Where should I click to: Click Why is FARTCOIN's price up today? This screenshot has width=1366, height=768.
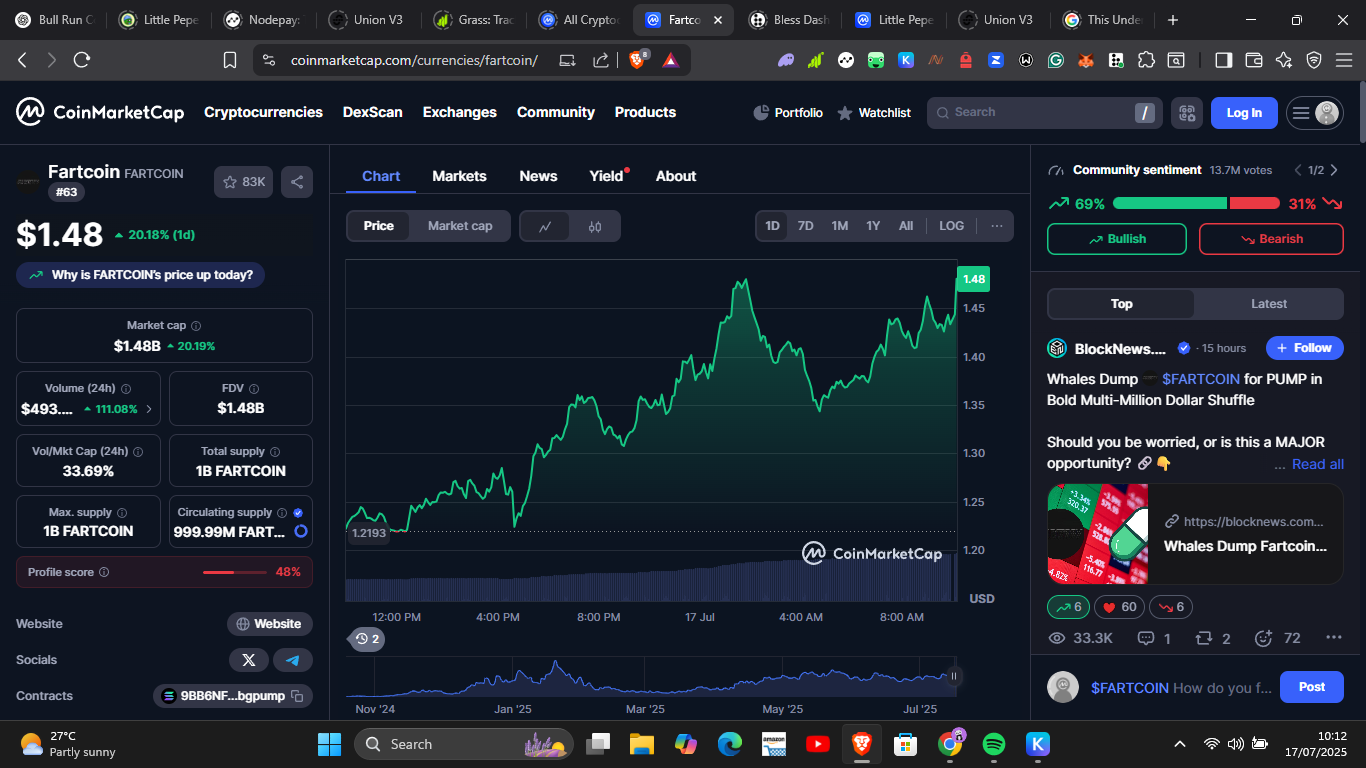pos(140,275)
